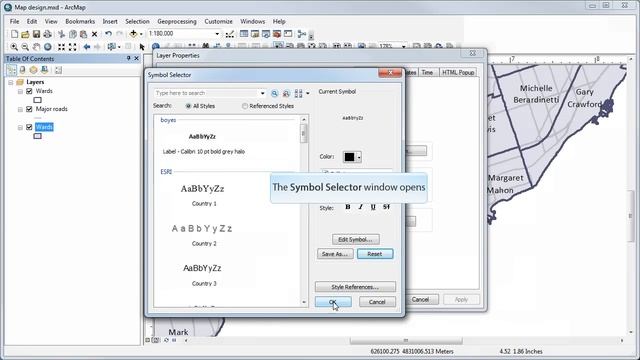Select the Referenced Styles radio button
The width and height of the screenshot is (640, 360).
(x=245, y=106)
